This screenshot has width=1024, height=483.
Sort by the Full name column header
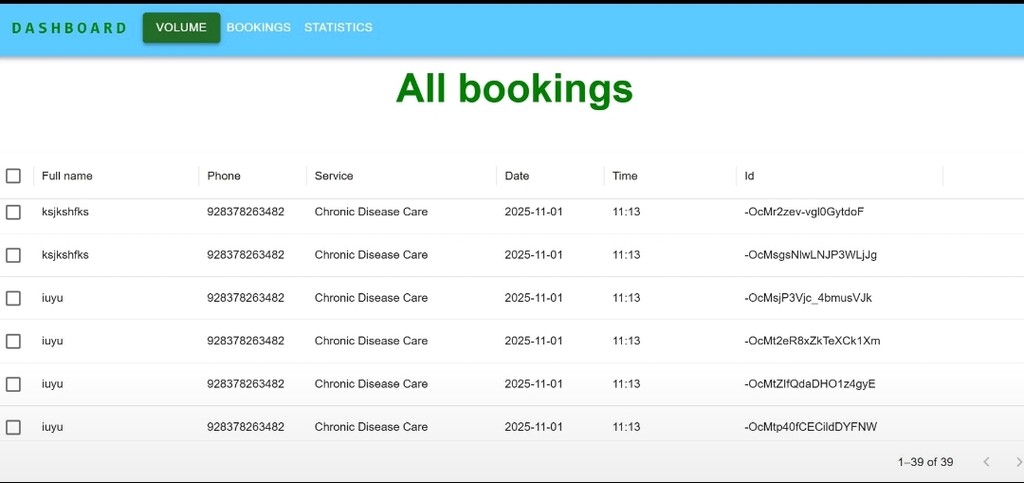point(67,176)
